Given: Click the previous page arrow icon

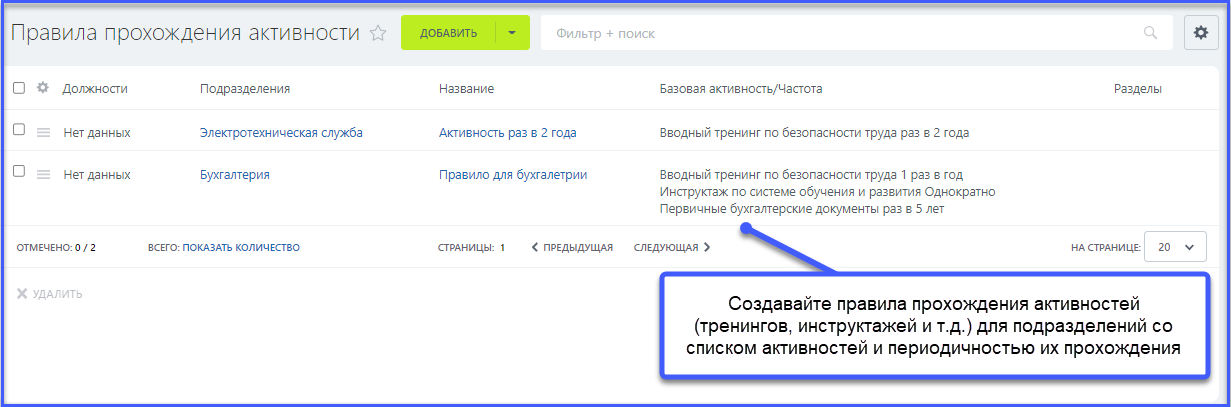Looking at the screenshot, I should pos(535,247).
